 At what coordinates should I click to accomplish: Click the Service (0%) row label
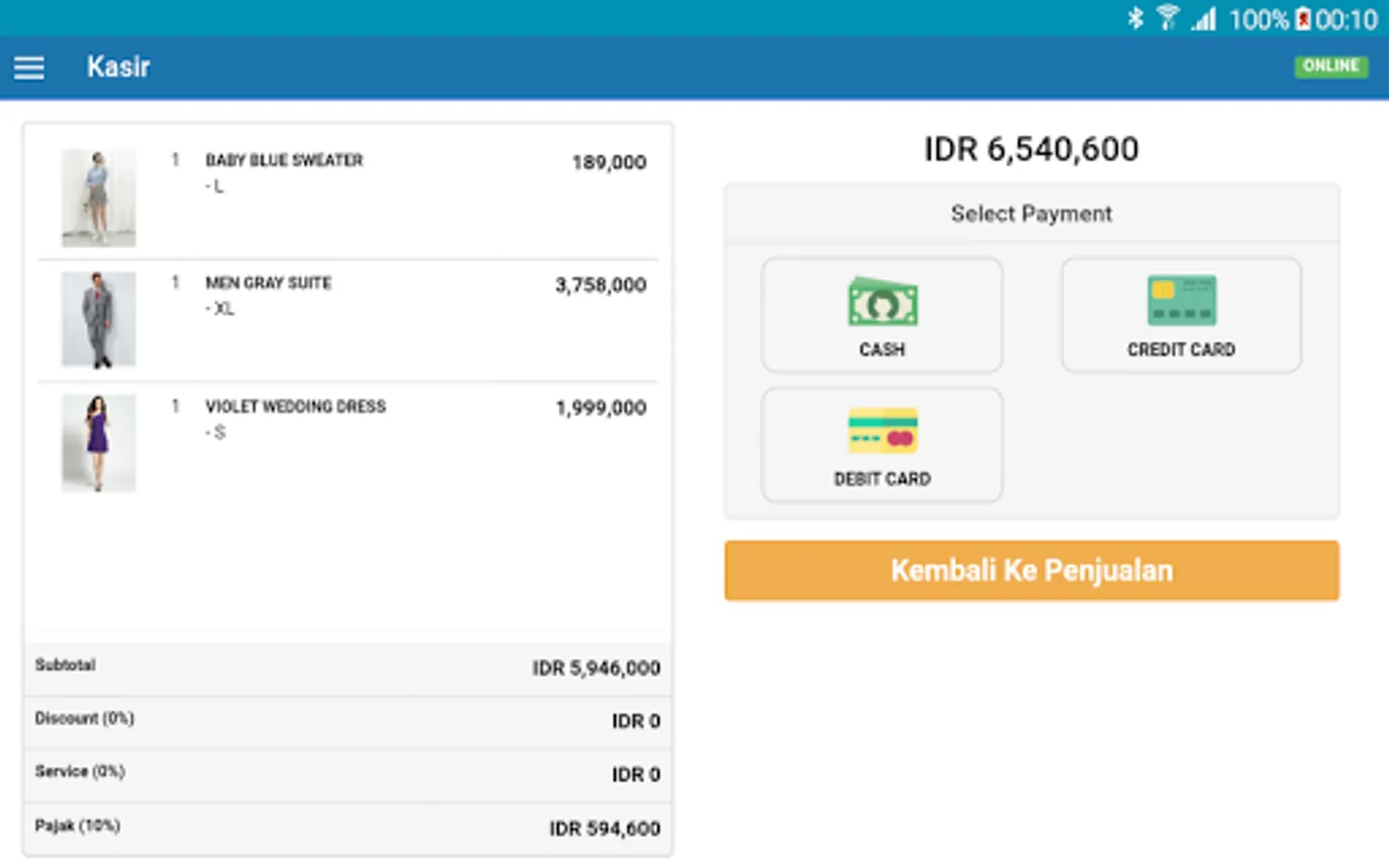pyautogui.click(x=80, y=772)
